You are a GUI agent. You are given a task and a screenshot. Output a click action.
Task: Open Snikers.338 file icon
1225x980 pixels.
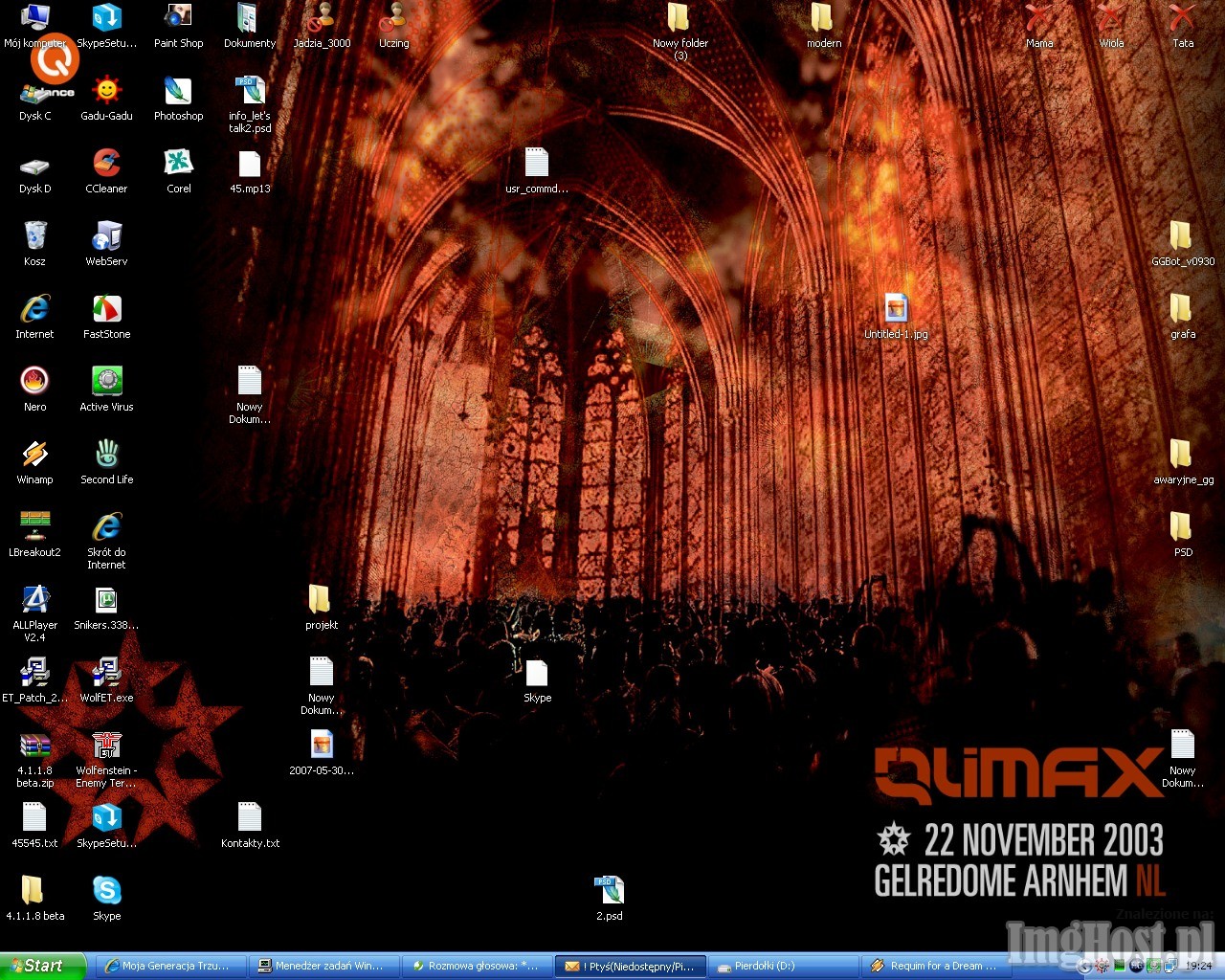[106, 608]
